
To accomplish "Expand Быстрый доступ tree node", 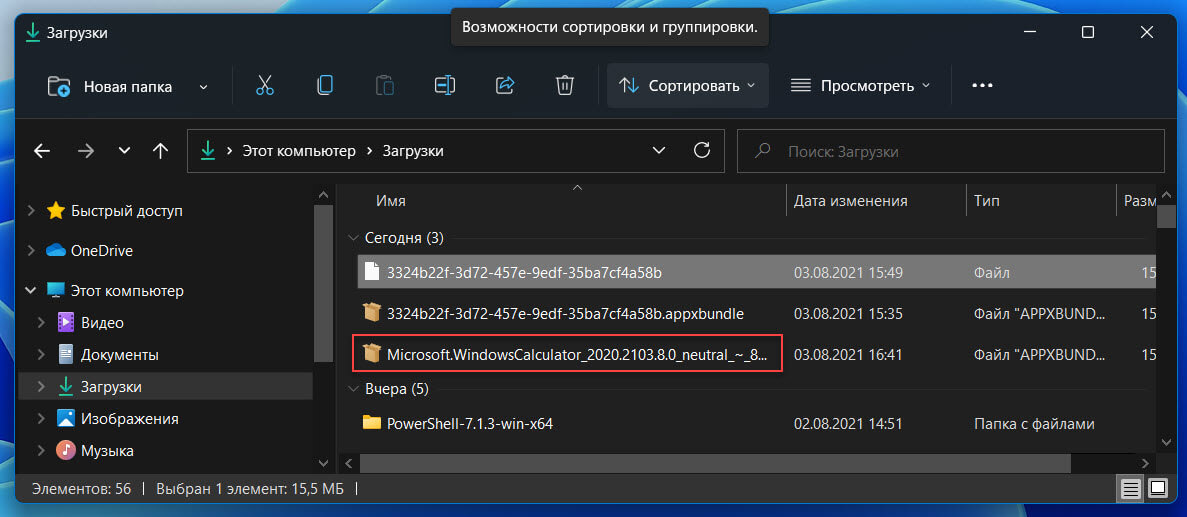I will point(31,211).
